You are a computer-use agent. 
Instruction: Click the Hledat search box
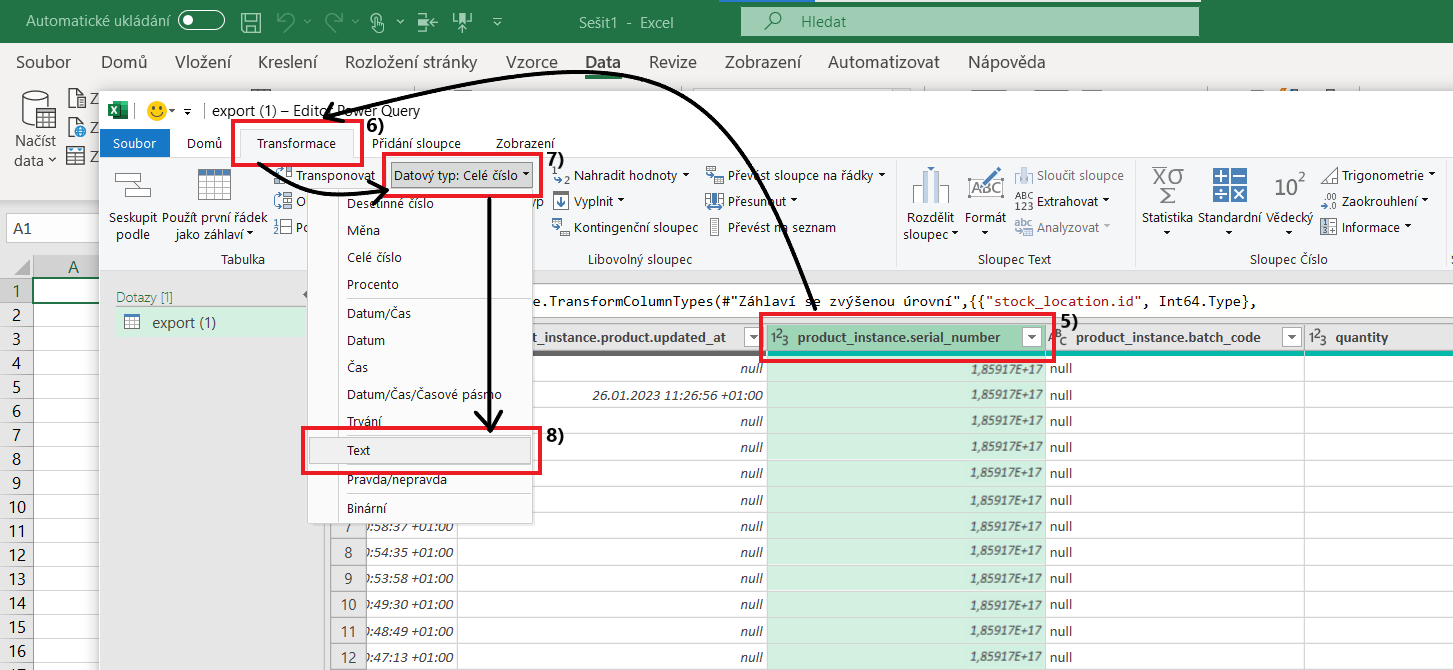[968, 21]
